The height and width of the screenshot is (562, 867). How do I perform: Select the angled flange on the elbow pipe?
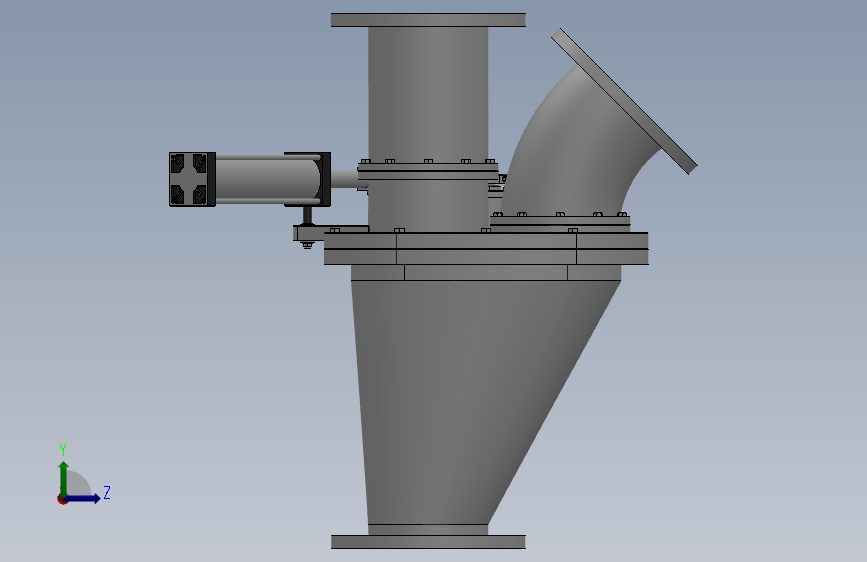click(x=624, y=101)
